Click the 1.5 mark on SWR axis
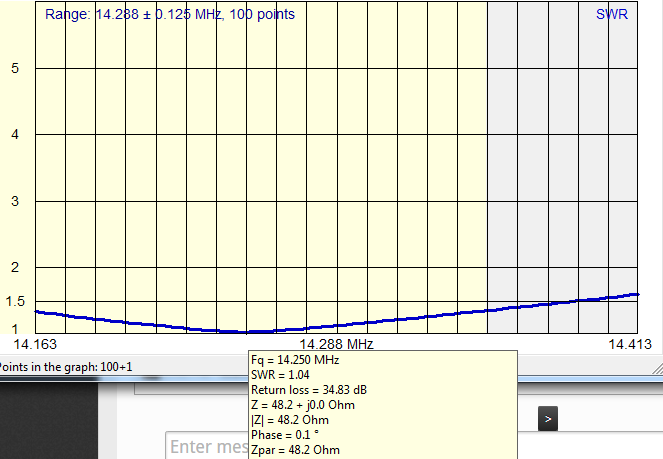 coord(15,301)
